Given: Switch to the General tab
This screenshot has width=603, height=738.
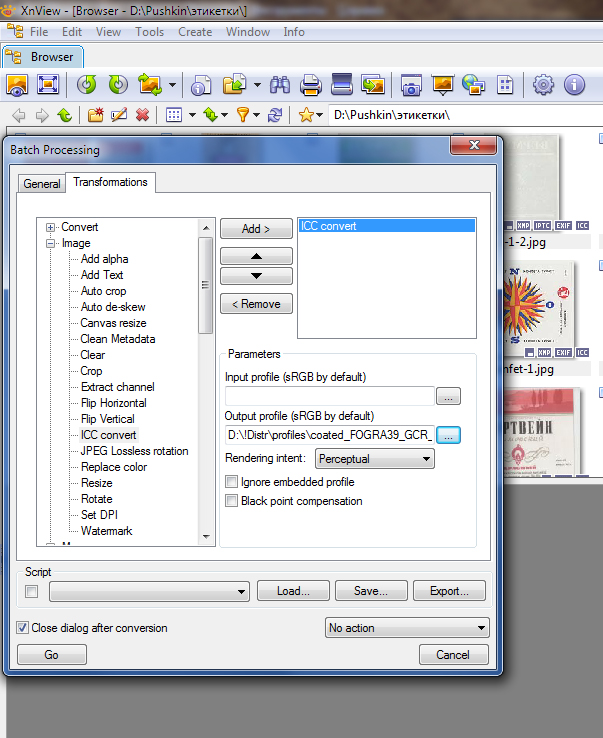Looking at the screenshot, I should (41, 184).
